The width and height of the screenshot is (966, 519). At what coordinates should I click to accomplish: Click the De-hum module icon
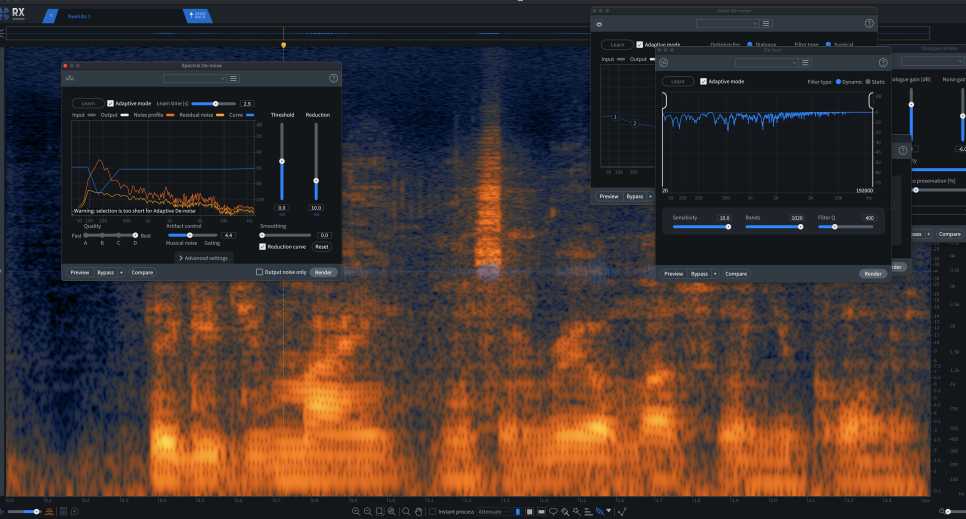pos(664,62)
